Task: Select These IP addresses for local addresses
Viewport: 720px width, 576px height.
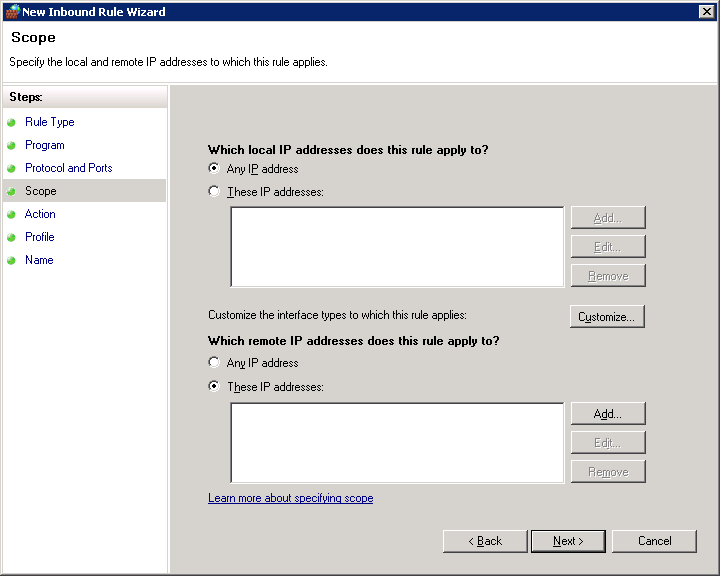Action: point(214,192)
